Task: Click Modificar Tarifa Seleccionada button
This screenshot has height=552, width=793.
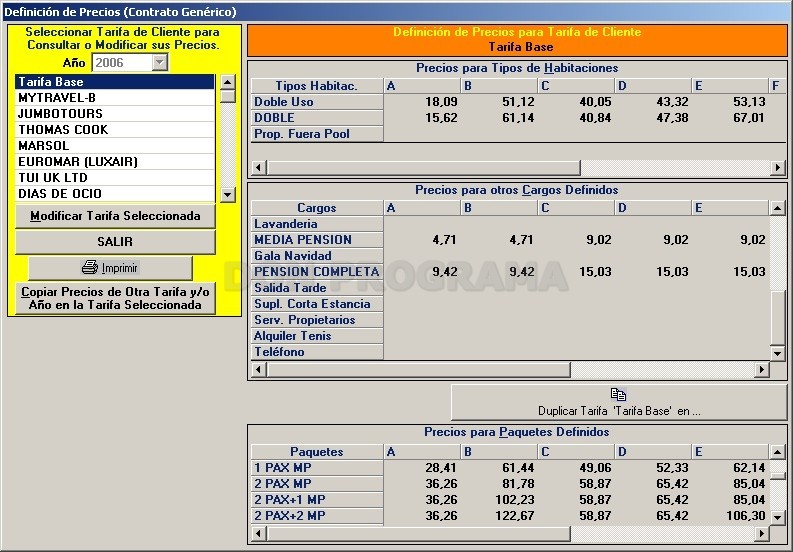Action: click(115, 216)
